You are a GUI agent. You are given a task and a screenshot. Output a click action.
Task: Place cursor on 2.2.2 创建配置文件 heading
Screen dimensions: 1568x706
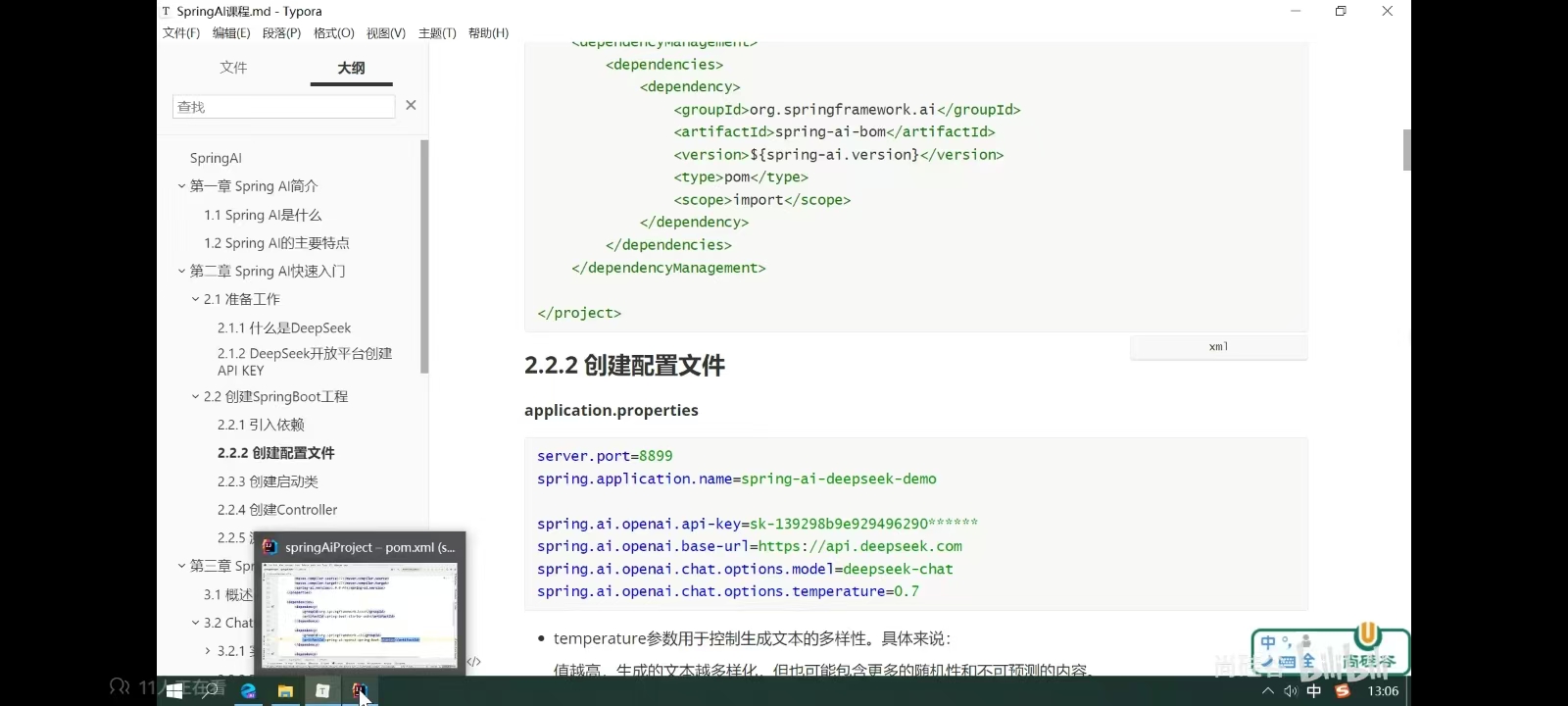coord(624,366)
